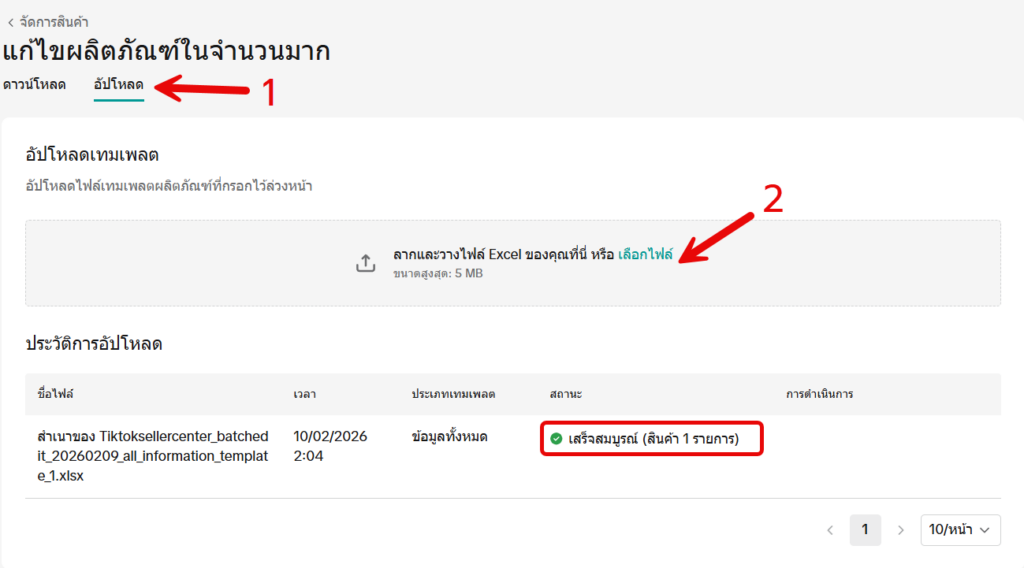The height and width of the screenshot is (568, 1024).
Task: Switch to the ดาวน์โหลด tab
Action: point(34,84)
